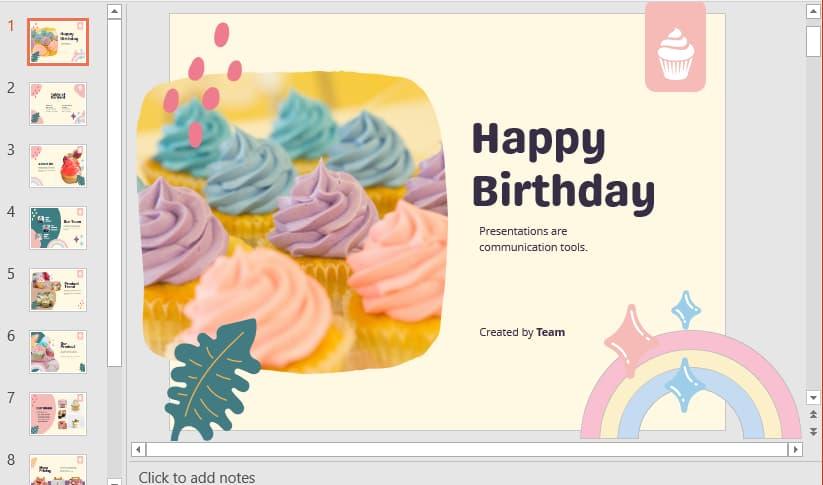Viewport: 823px width, 485px height.
Task: Click the slide area scroll-down arrow
Action: pos(813,398)
